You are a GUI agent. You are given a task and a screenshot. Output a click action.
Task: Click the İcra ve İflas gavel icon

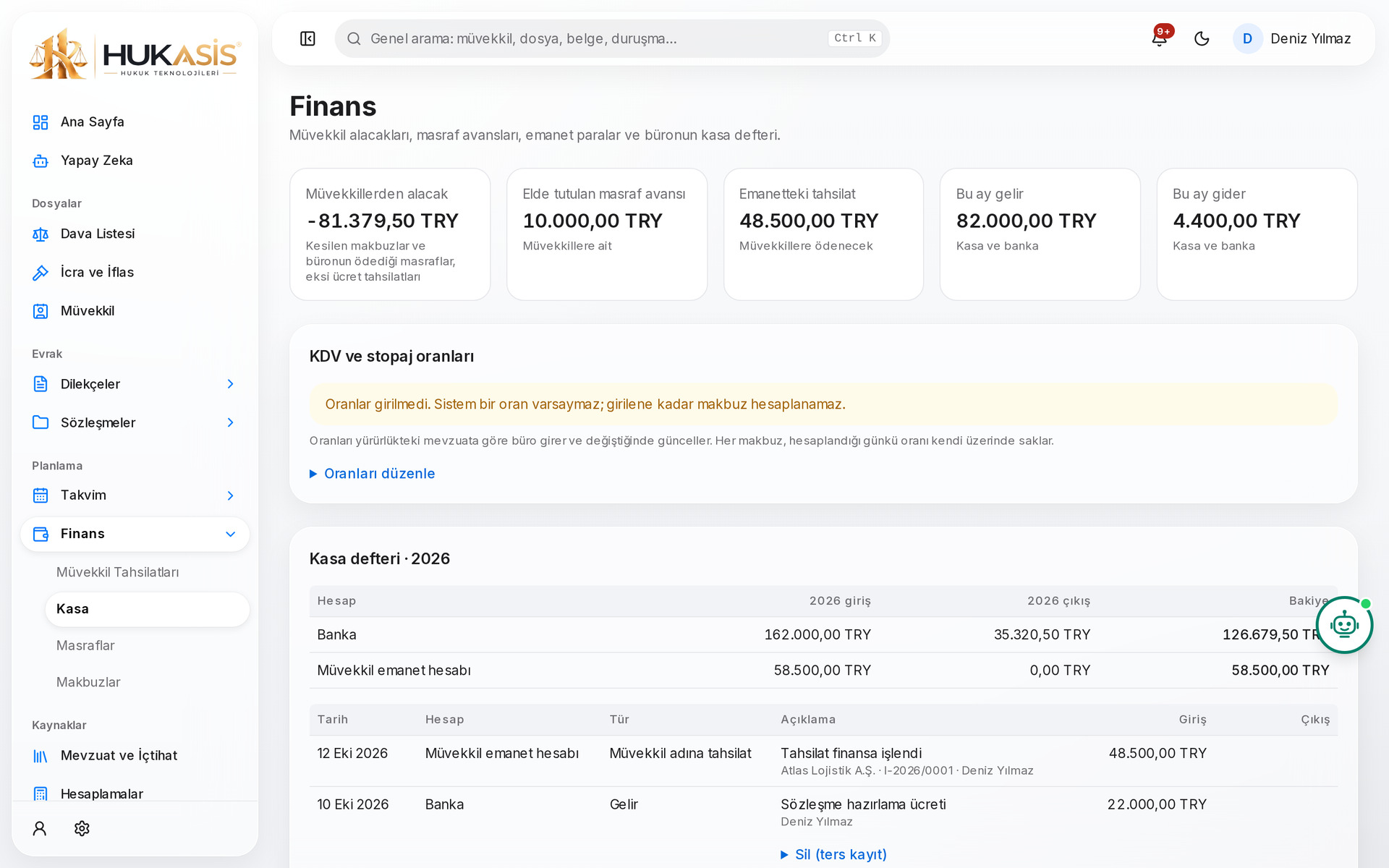[x=41, y=273]
